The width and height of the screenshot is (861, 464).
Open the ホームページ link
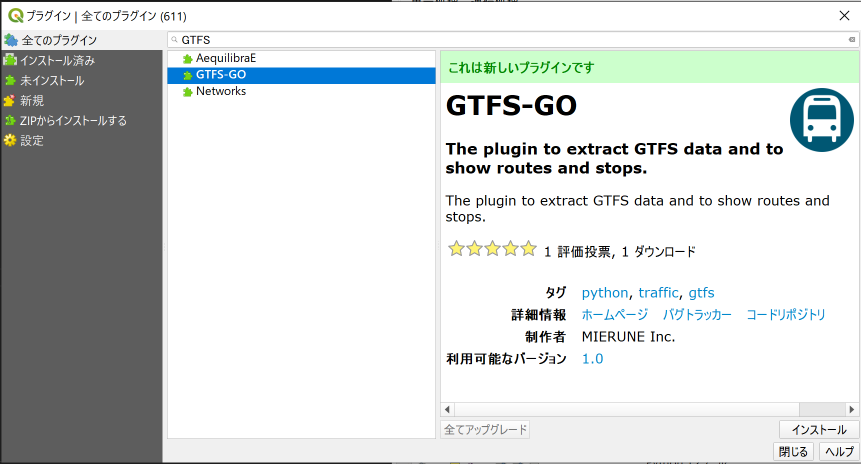pos(614,315)
